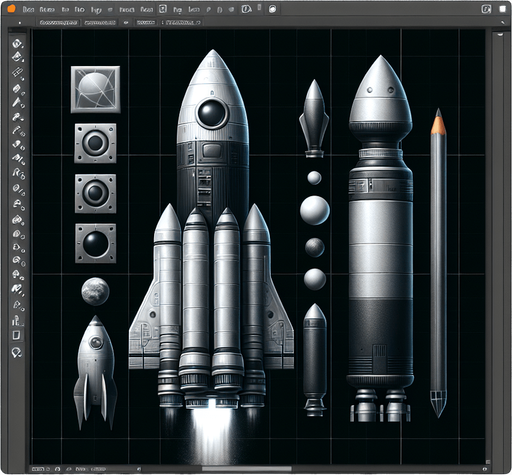Click the speech bubble icon under the tools
512x475 pixels.
16,352
